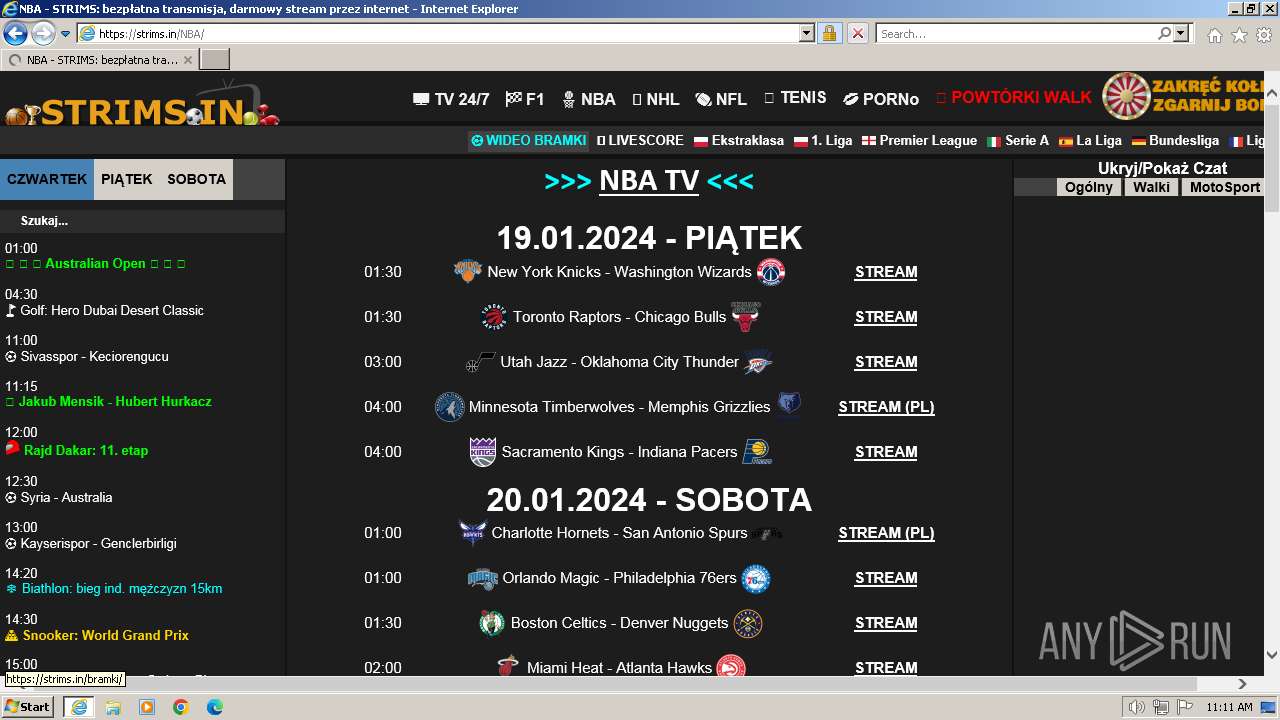The height and width of the screenshot is (720, 1280).
Task: Switch to the PIĄTEK day tab
Action: (x=127, y=179)
